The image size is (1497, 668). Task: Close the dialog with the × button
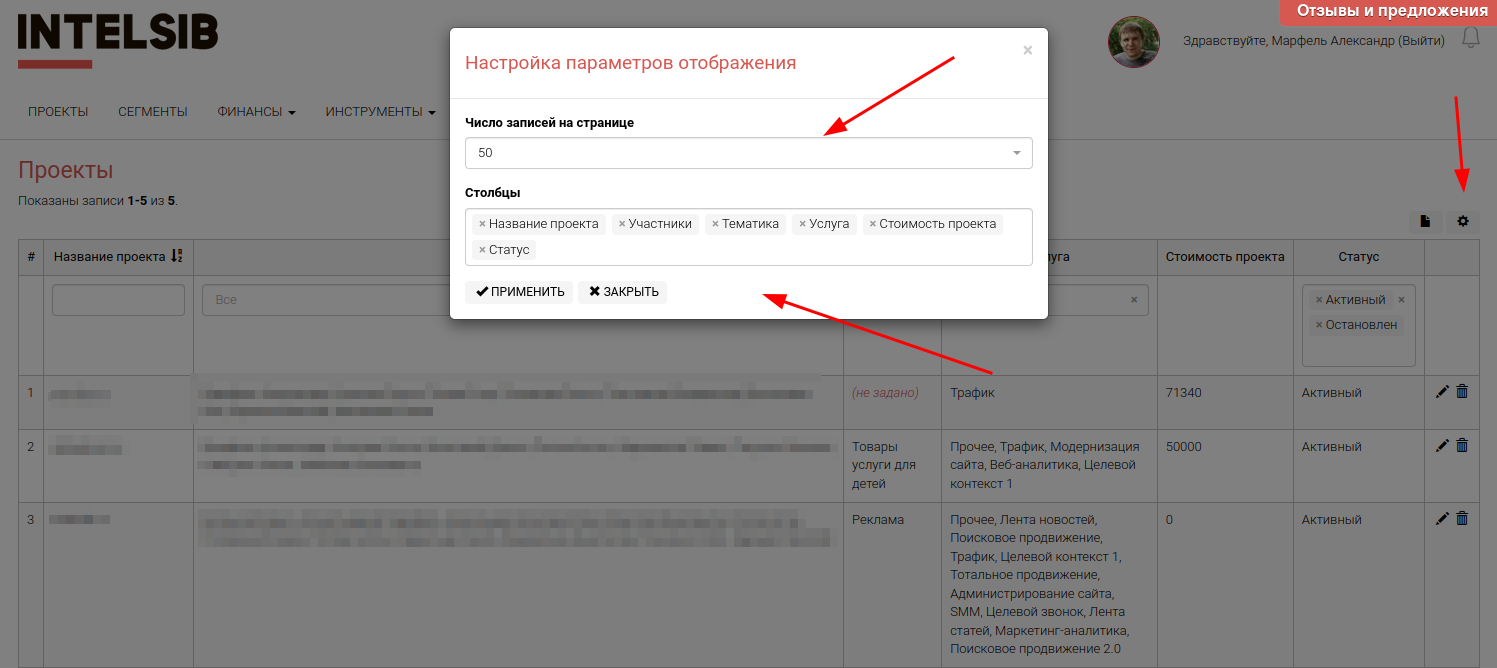tap(1027, 50)
